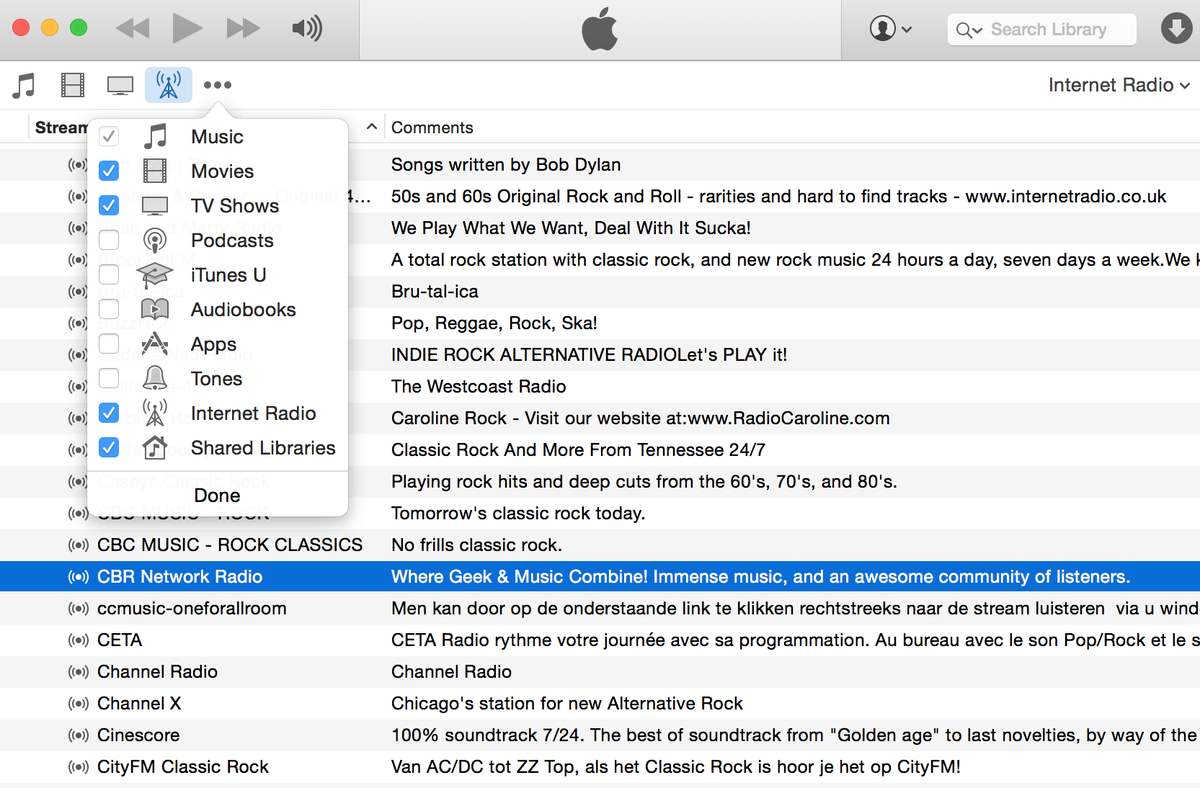Click the iTunes U label in the popup
The height and width of the screenshot is (788, 1200).
[228, 275]
